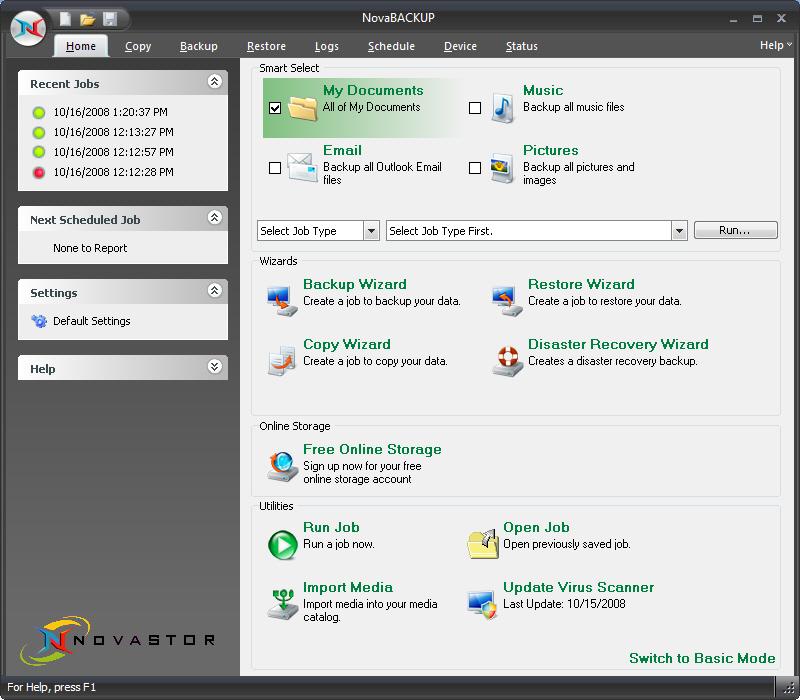Collapse the Settings panel
The width and height of the screenshot is (800, 700).
coord(215,291)
